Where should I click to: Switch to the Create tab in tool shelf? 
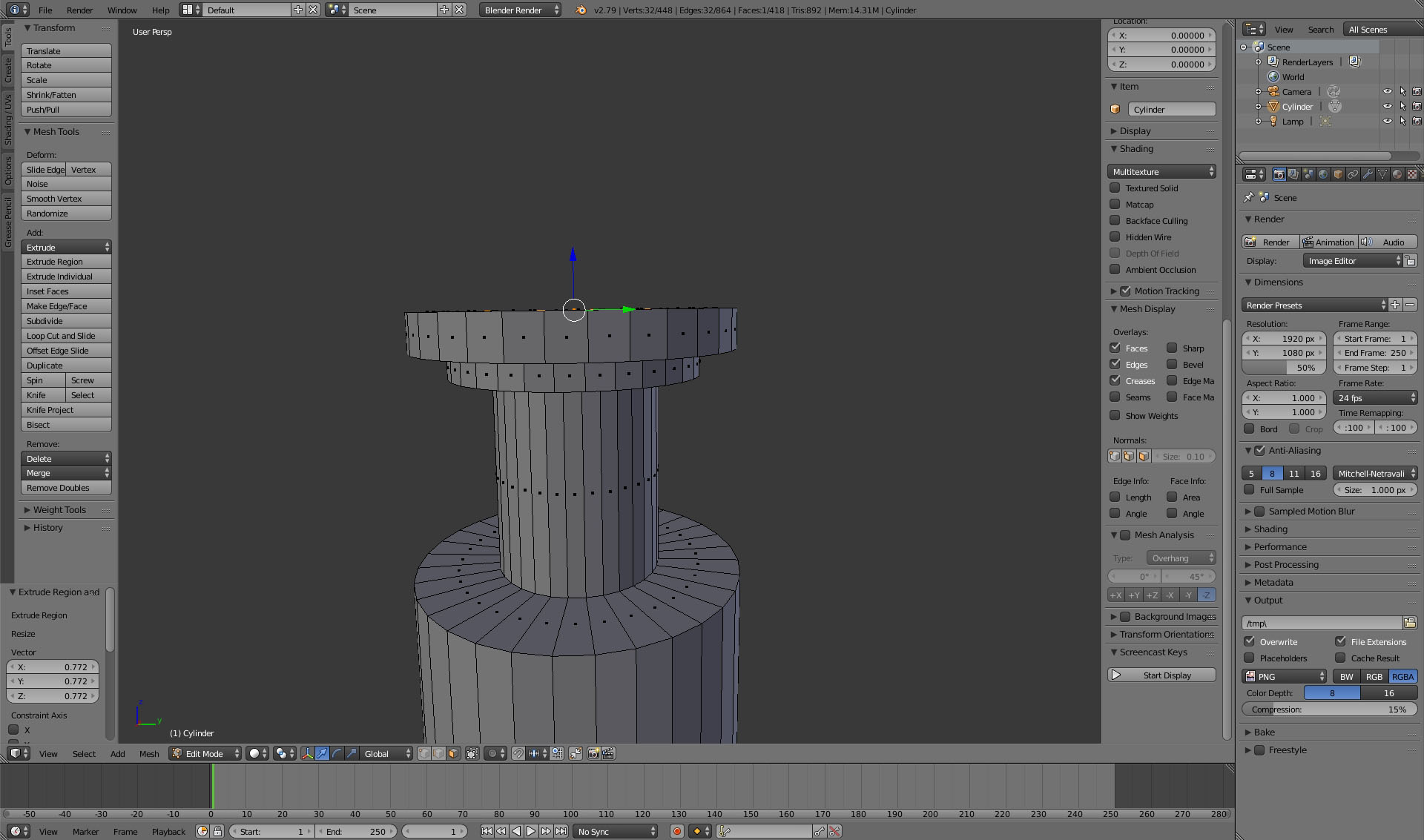[8, 71]
